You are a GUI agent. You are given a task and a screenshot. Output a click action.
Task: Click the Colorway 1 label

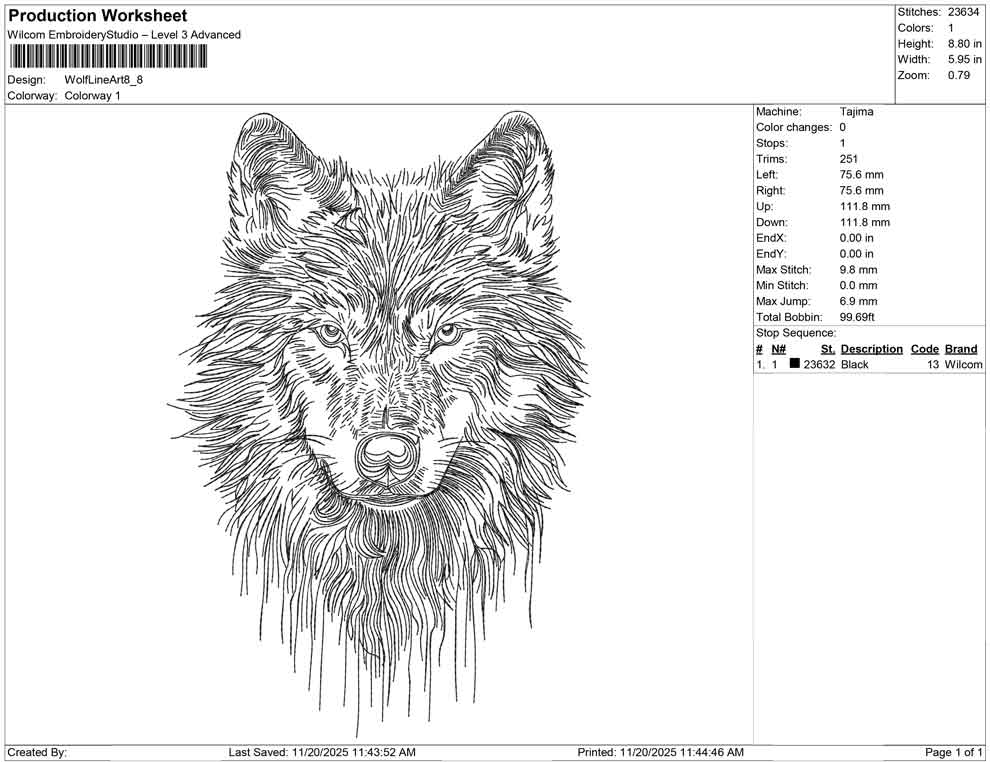coord(91,96)
